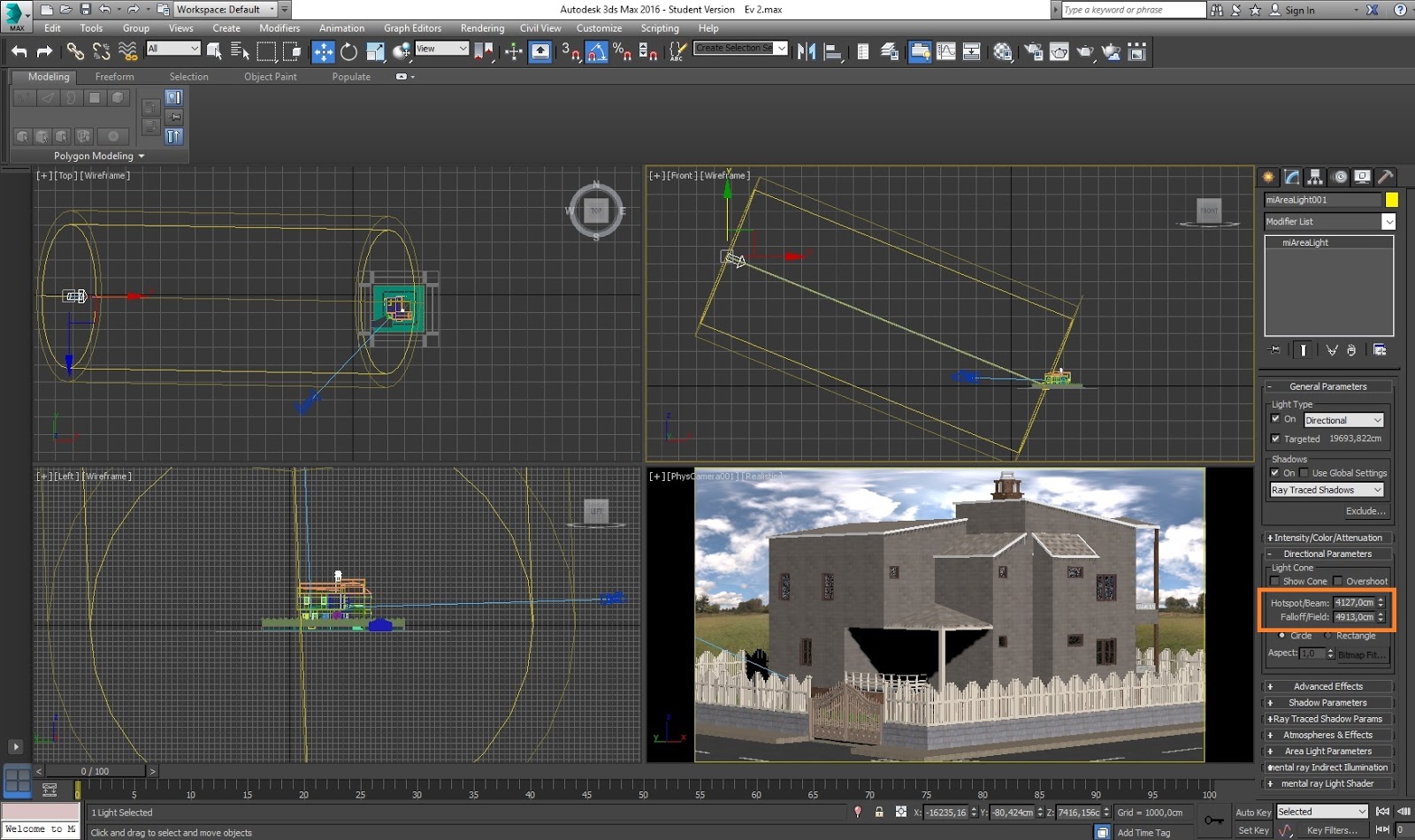The height and width of the screenshot is (840, 1415).
Task: Choose the Rectangle light cone shape
Action: pos(1327,636)
